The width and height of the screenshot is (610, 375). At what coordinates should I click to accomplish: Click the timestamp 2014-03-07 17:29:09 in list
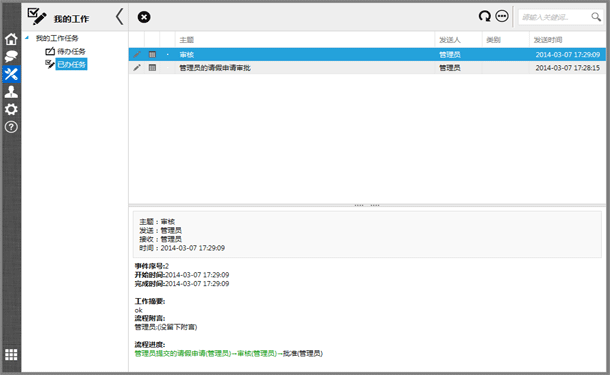click(x=568, y=54)
